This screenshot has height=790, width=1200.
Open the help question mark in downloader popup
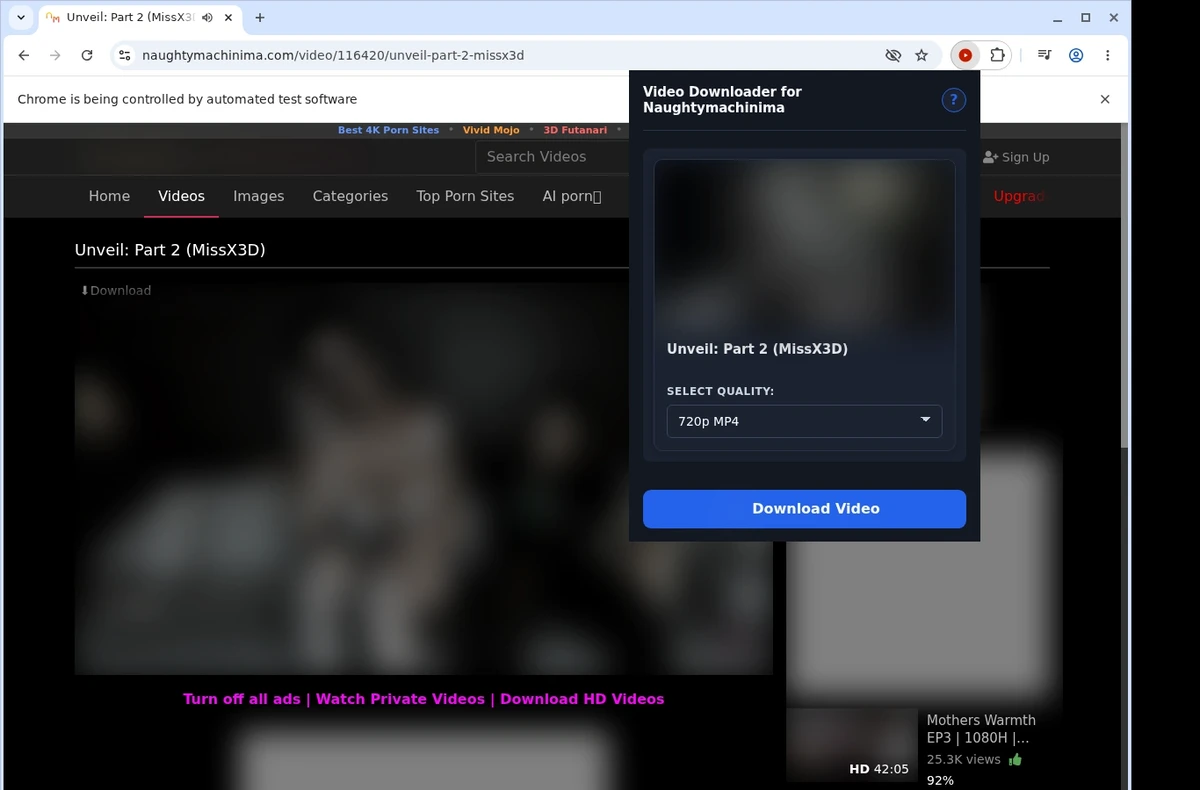pyautogui.click(x=953, y=100)
